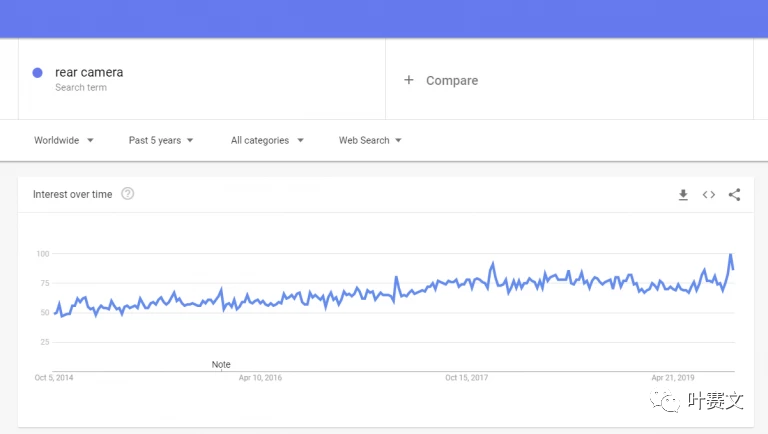The width and height of the screenshot is (768, 434).
Task: Download the Interest over time chart data
Action: coord(683,195)
